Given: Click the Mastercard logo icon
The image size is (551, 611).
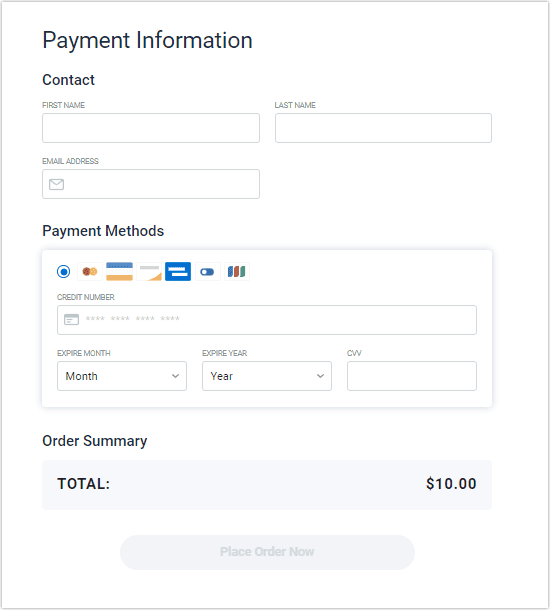Looking at the screenshot, I should click(x=90, y=272).
